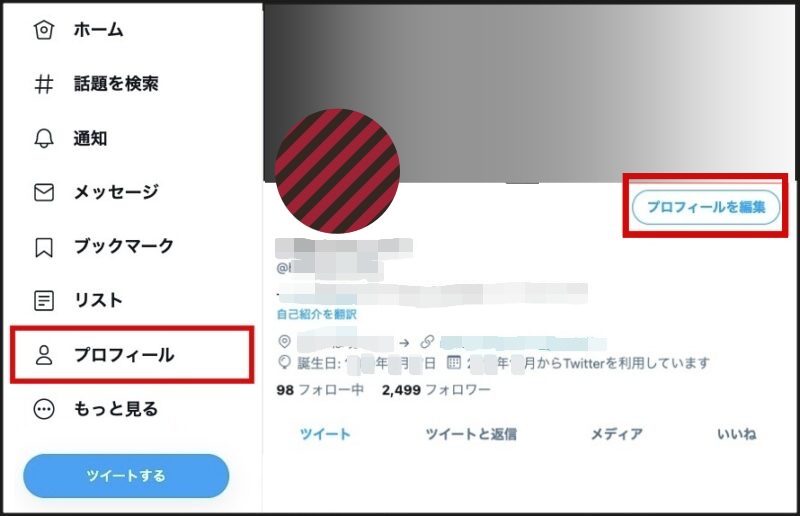Open the 話題を検索 menu item

click(116, 84)
